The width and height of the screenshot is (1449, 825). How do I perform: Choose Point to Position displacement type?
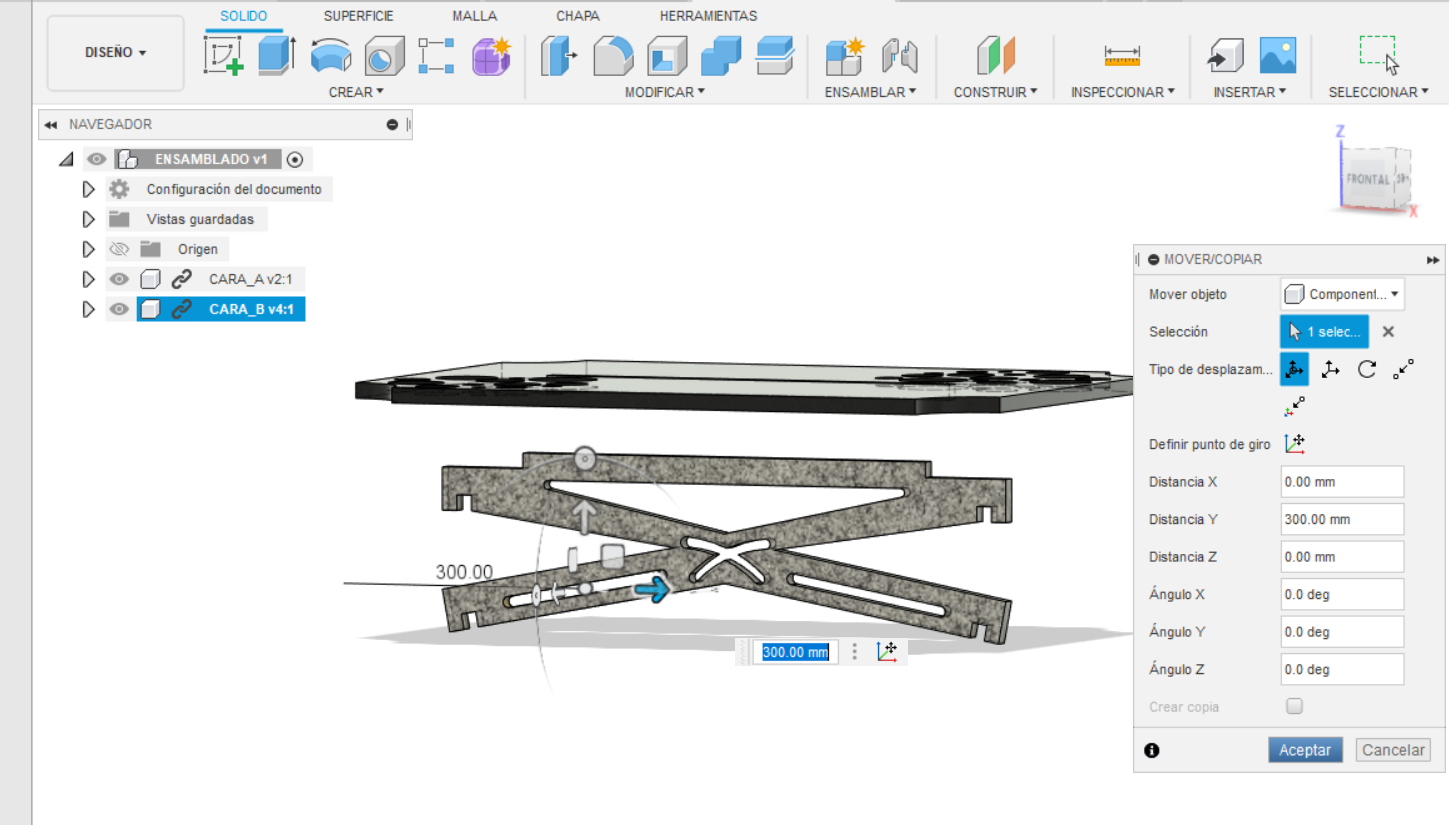pyautogui.click(x=1294, y=406)
